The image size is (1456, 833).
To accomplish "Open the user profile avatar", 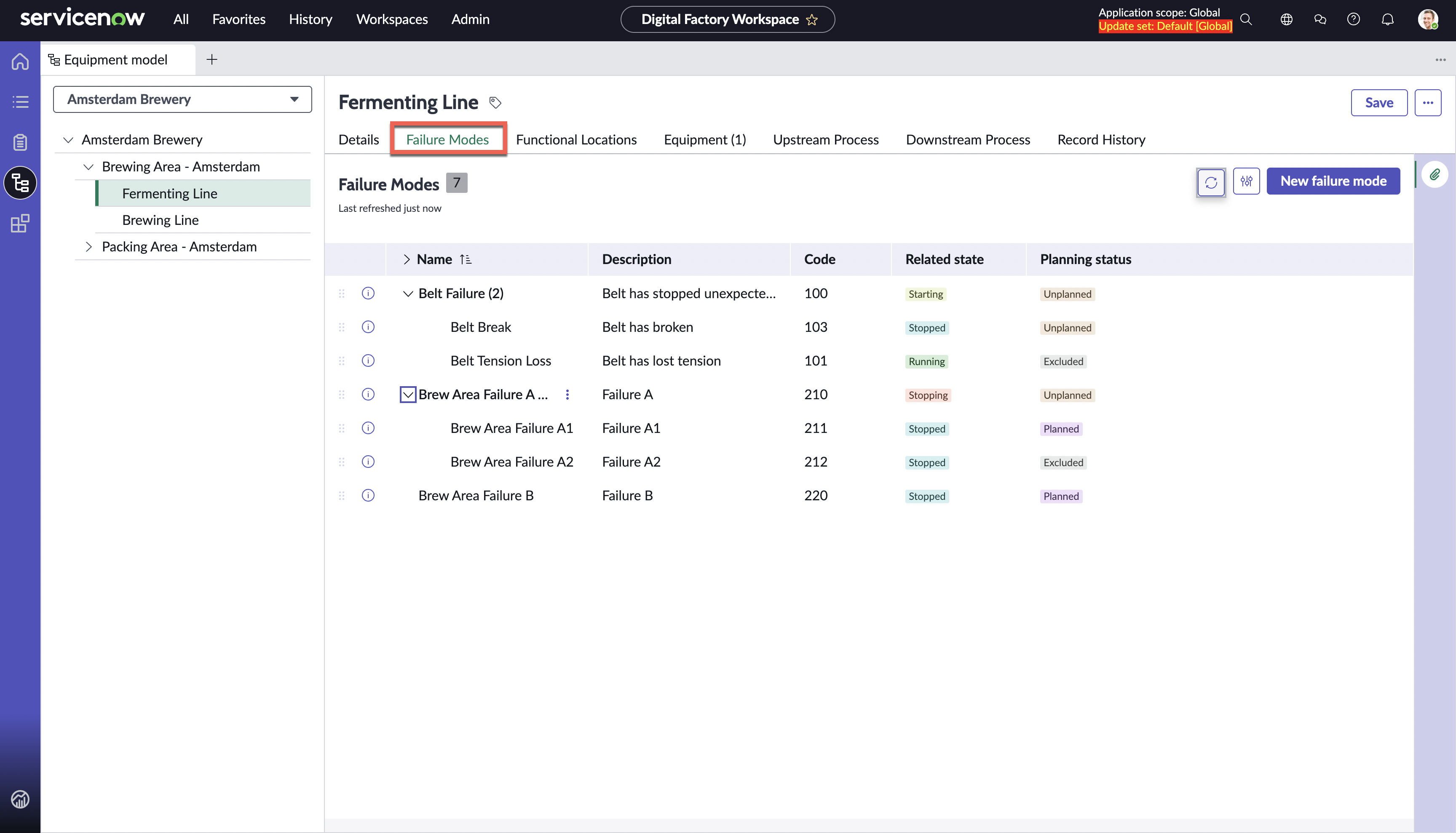I will [x=1427, y=19].
